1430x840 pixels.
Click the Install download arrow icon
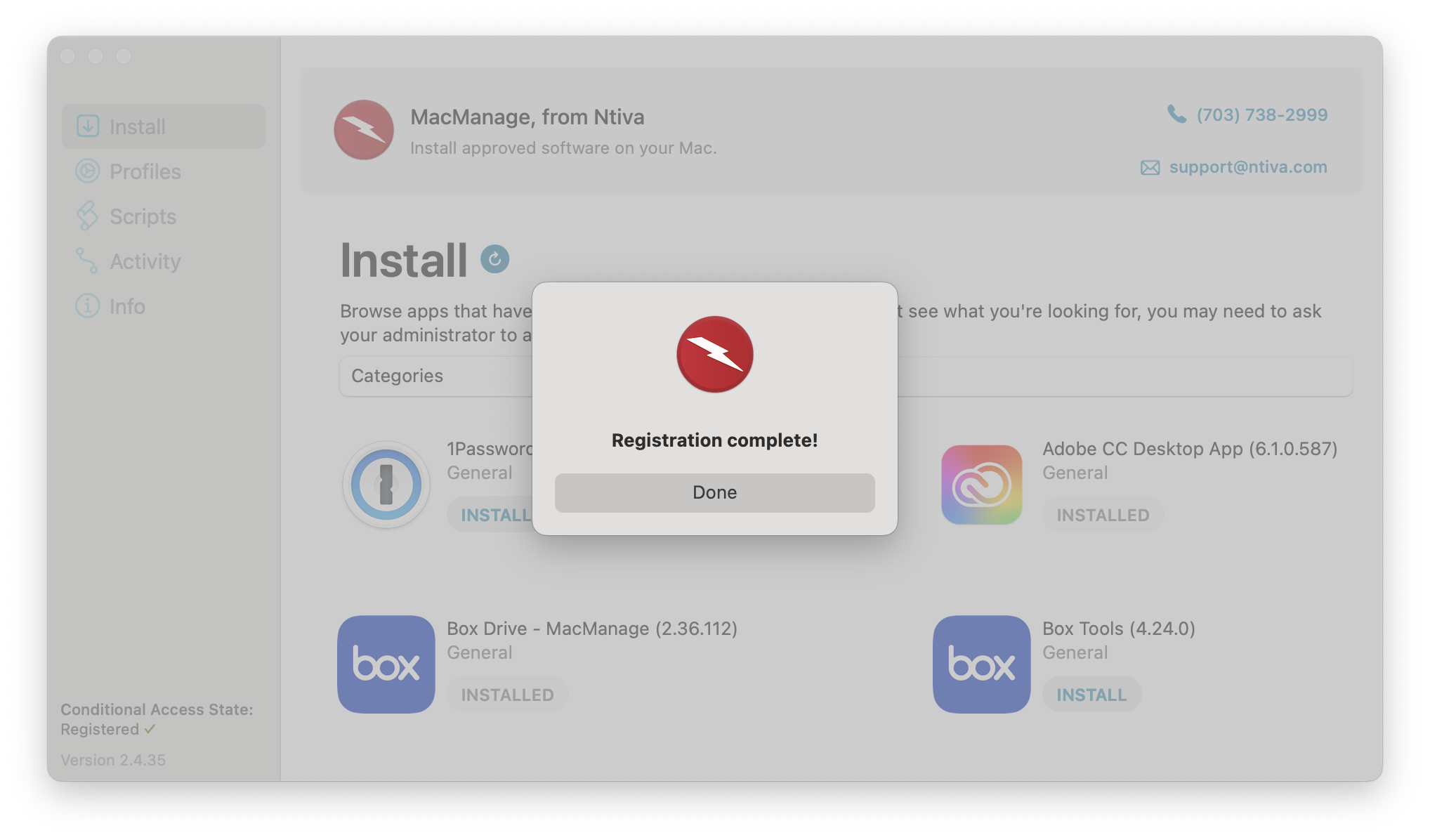[x=88, y=126]
